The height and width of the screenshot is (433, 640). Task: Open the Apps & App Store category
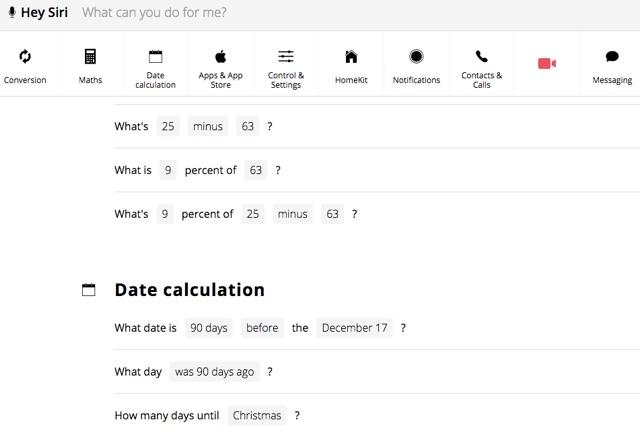click(220, 57)
